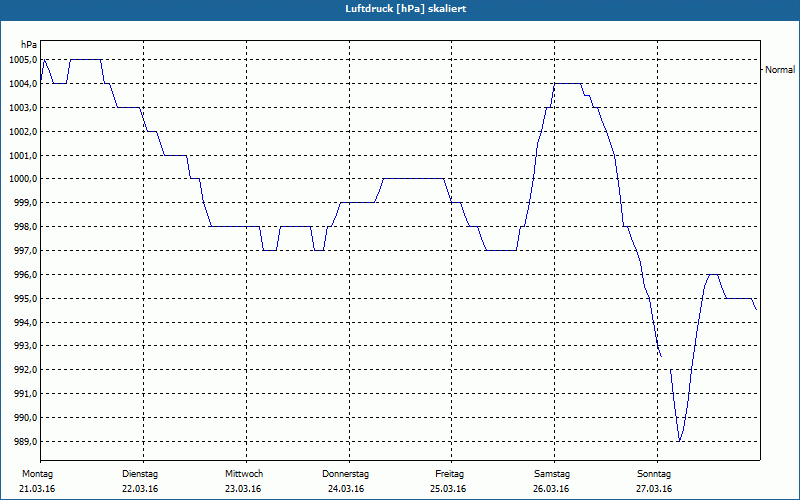Click the '991,0' axis value
Screen dimensions: 800x500
point(25,394)
